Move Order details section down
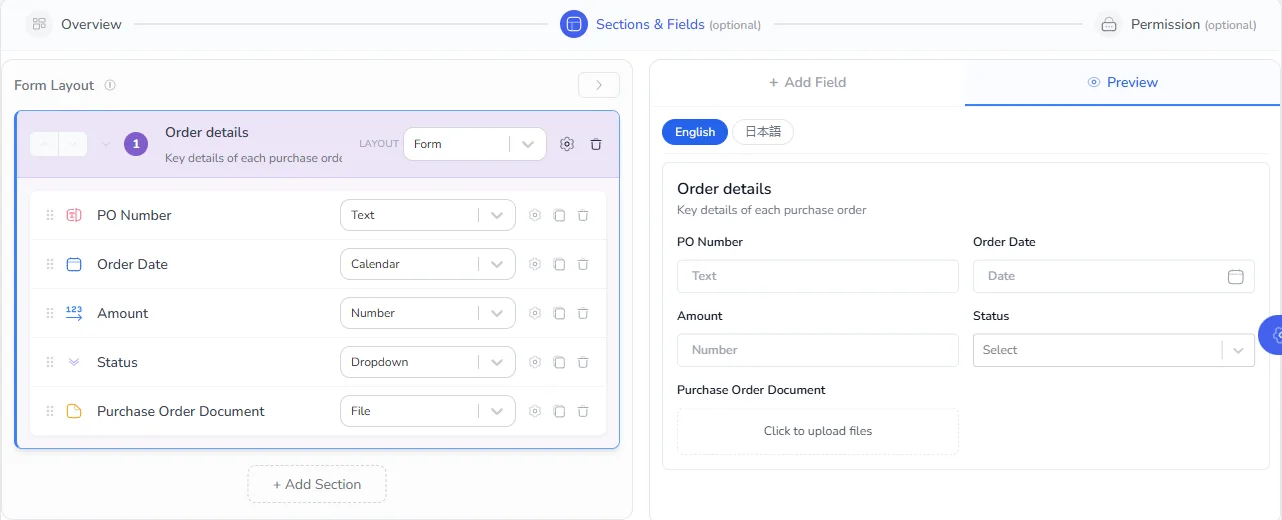Image resolution: width=1282 pixels, height=520 pixels. point(74,144)
